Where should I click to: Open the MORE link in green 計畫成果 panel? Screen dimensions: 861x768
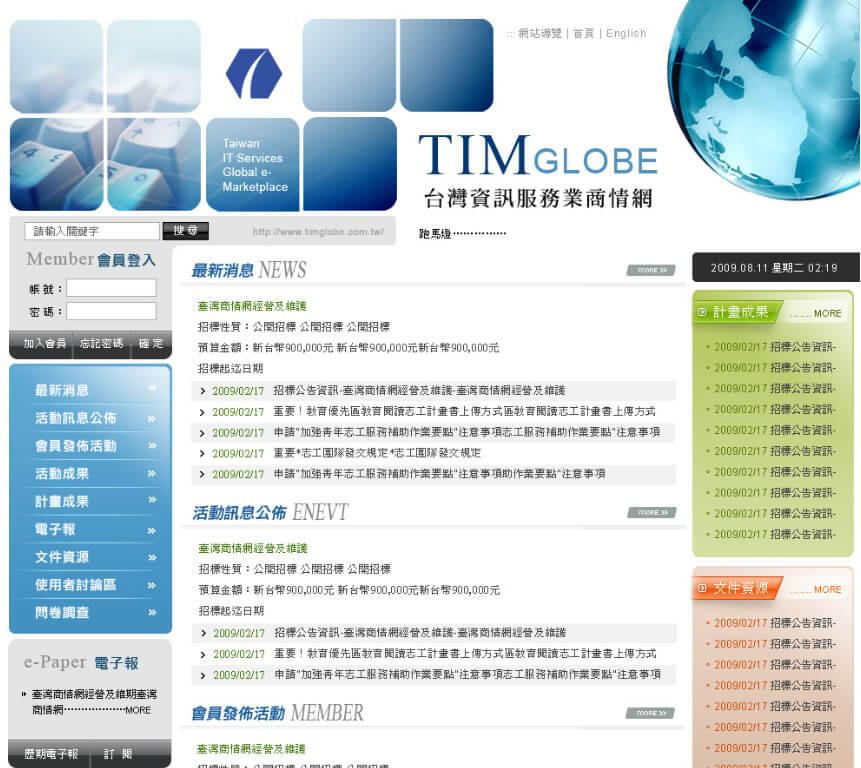coord(827,313)
